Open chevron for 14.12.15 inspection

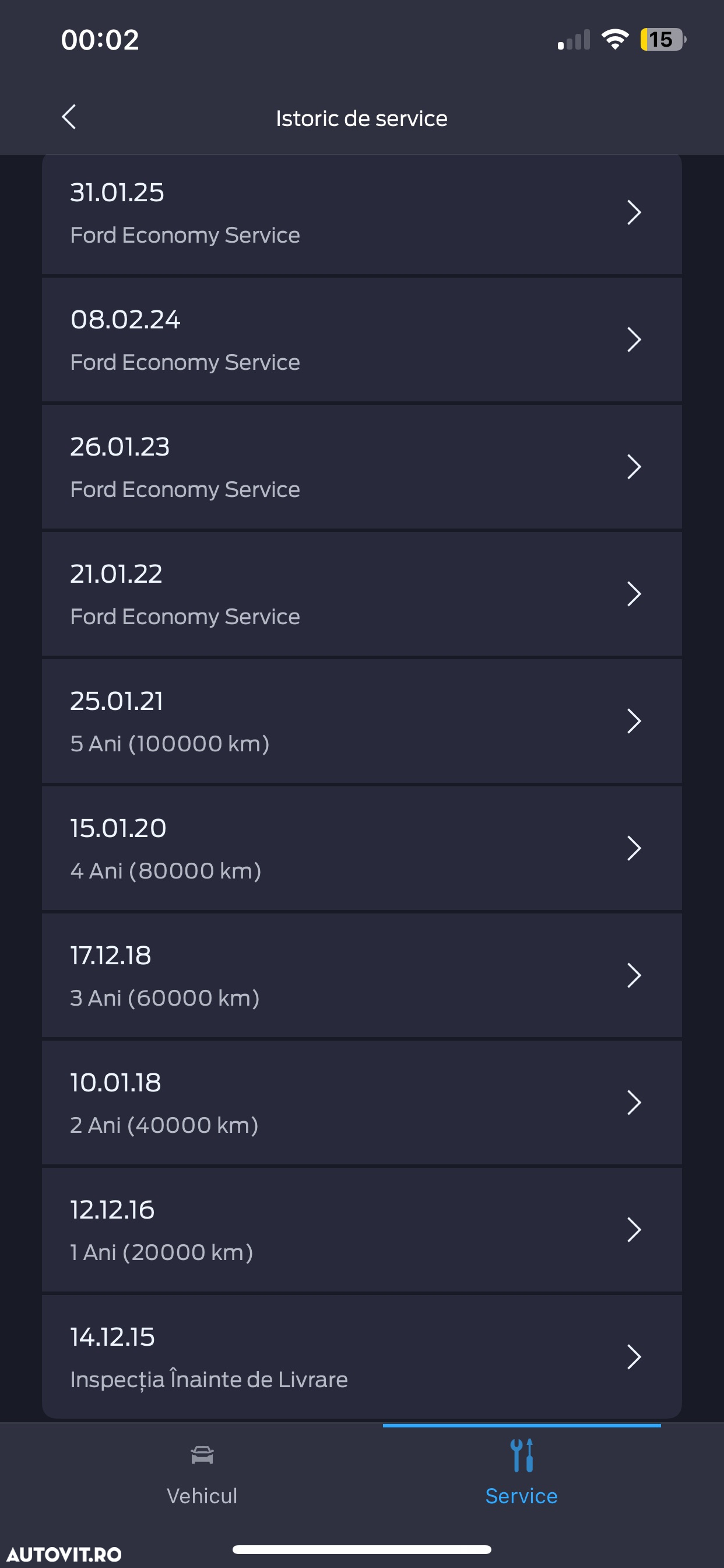pos(634,1357)
